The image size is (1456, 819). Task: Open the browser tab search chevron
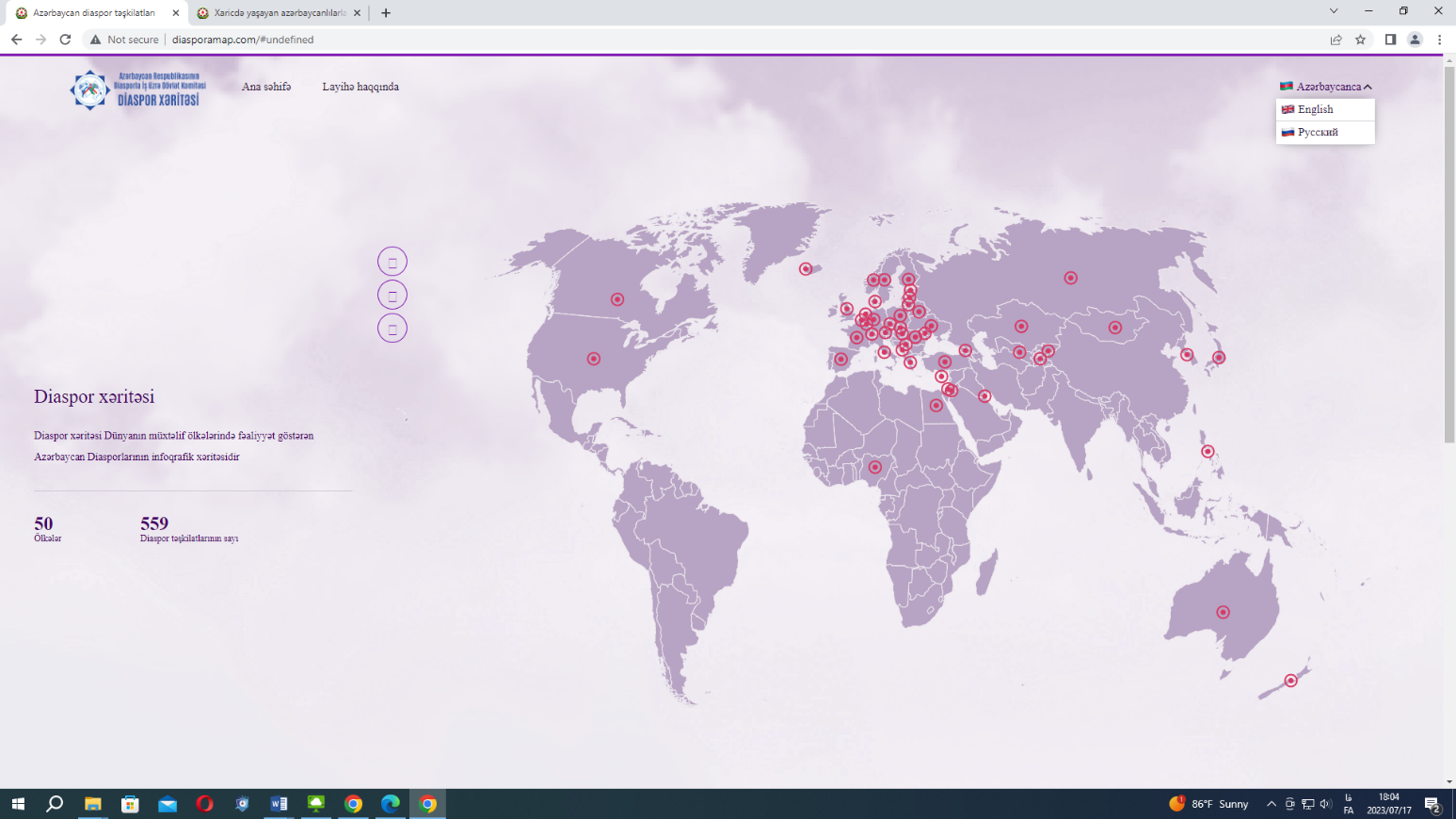(x=1333, y=11)
